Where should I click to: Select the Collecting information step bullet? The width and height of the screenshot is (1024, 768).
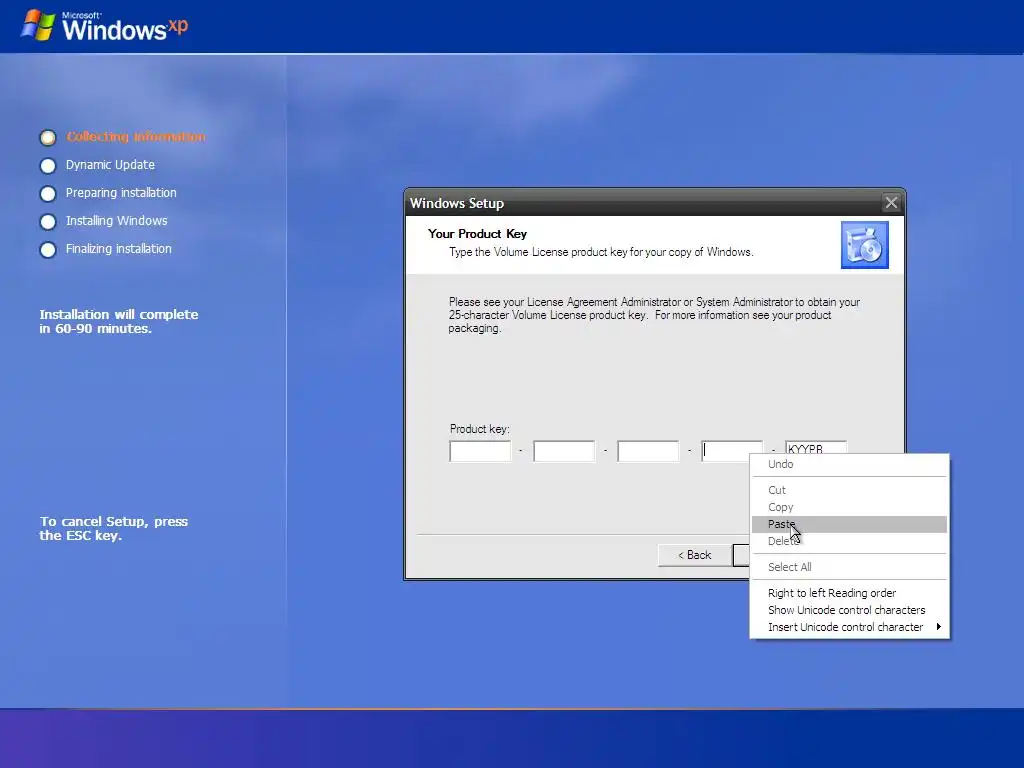tap(48, 138)
